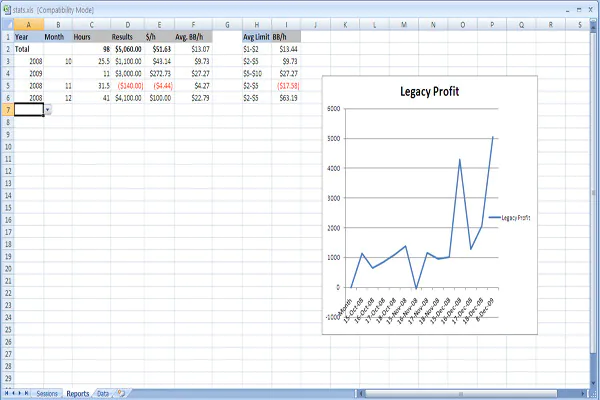
Task: Select column I header
Action: point(286,25)
